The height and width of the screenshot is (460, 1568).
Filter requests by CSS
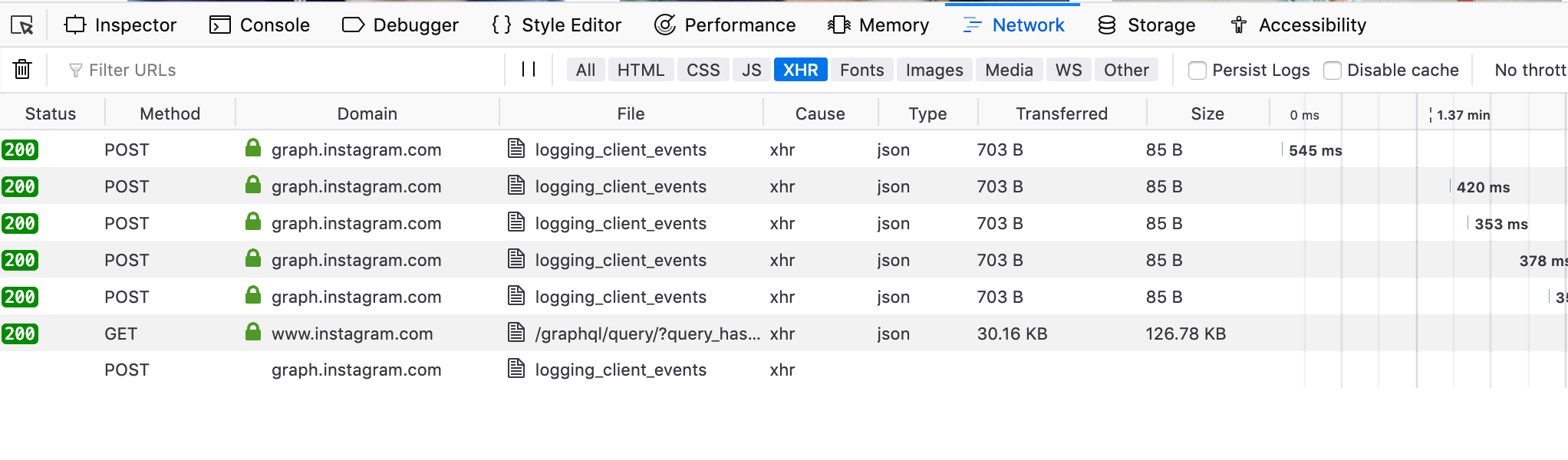pos(703,70)
